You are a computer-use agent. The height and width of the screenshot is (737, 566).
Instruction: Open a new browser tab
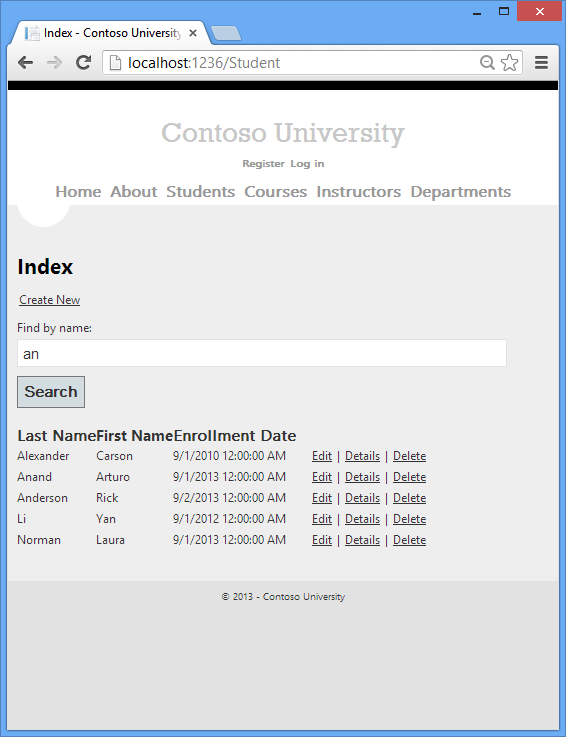click(226, 33)
